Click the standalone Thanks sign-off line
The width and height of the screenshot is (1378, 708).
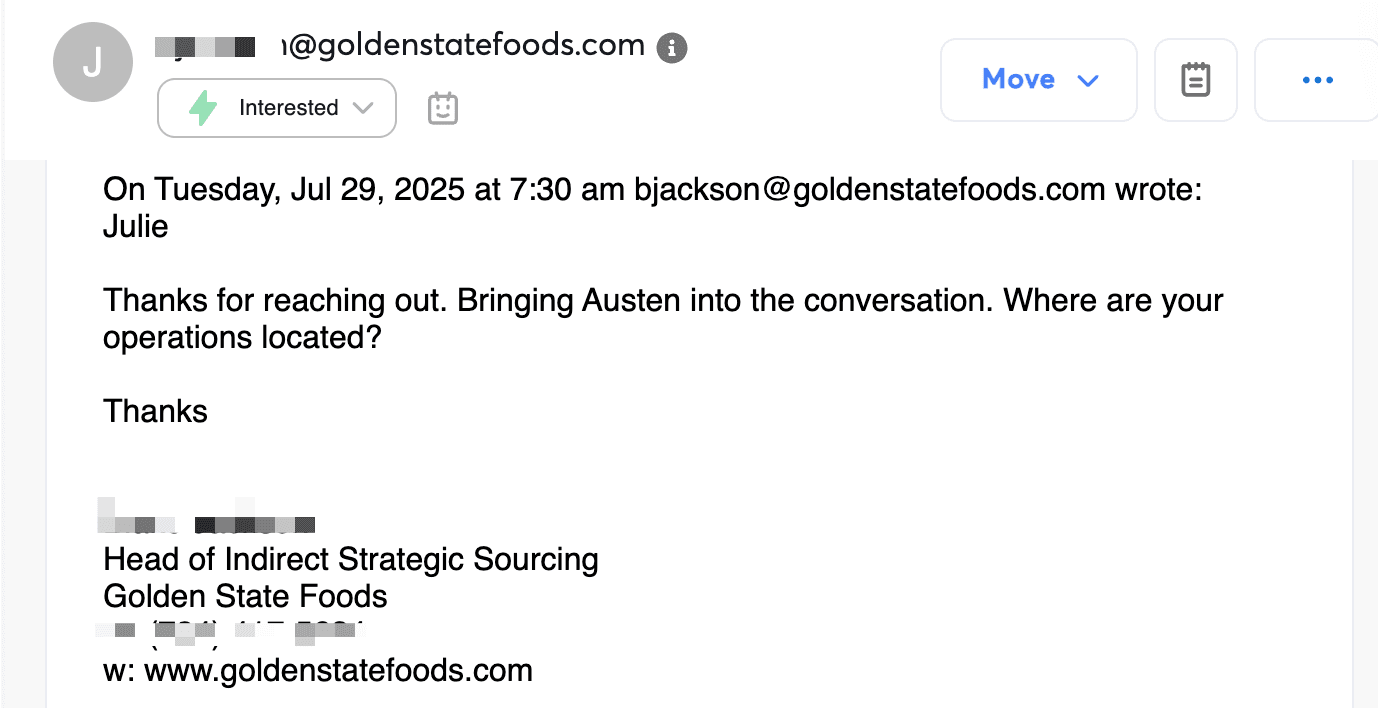[155, 411]
